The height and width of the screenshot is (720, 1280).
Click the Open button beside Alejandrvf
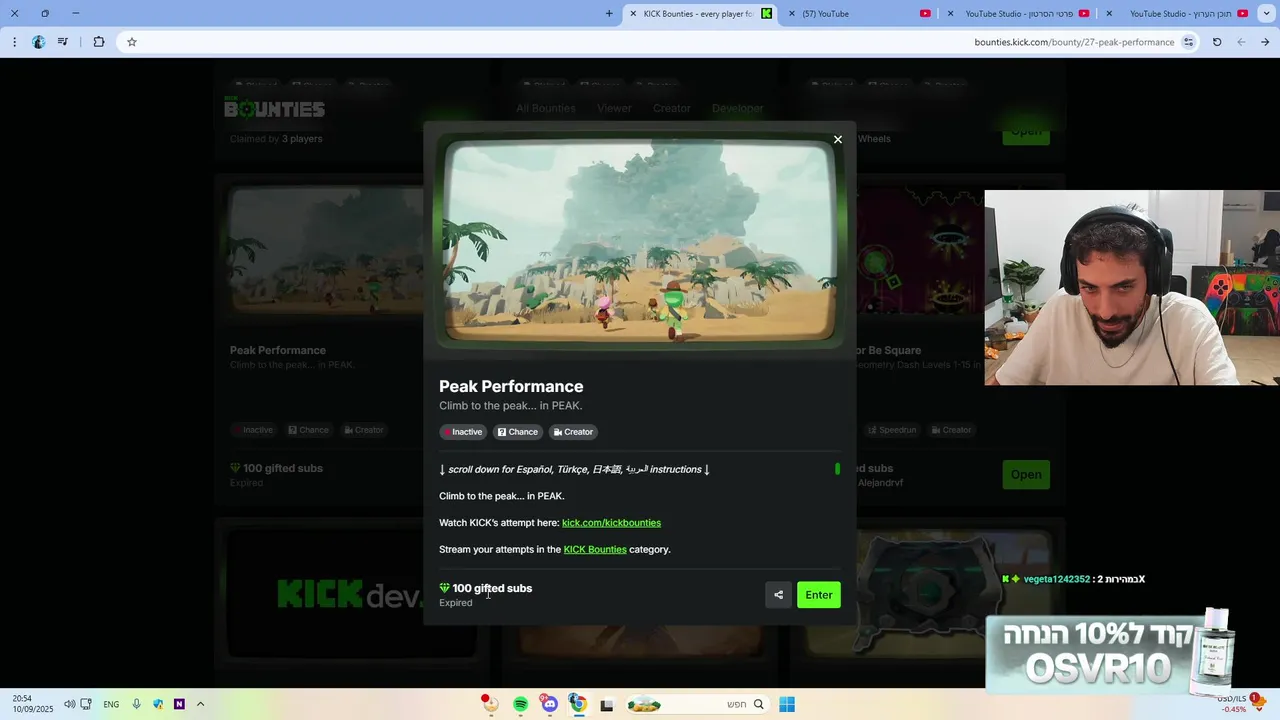coord(1026,474)
